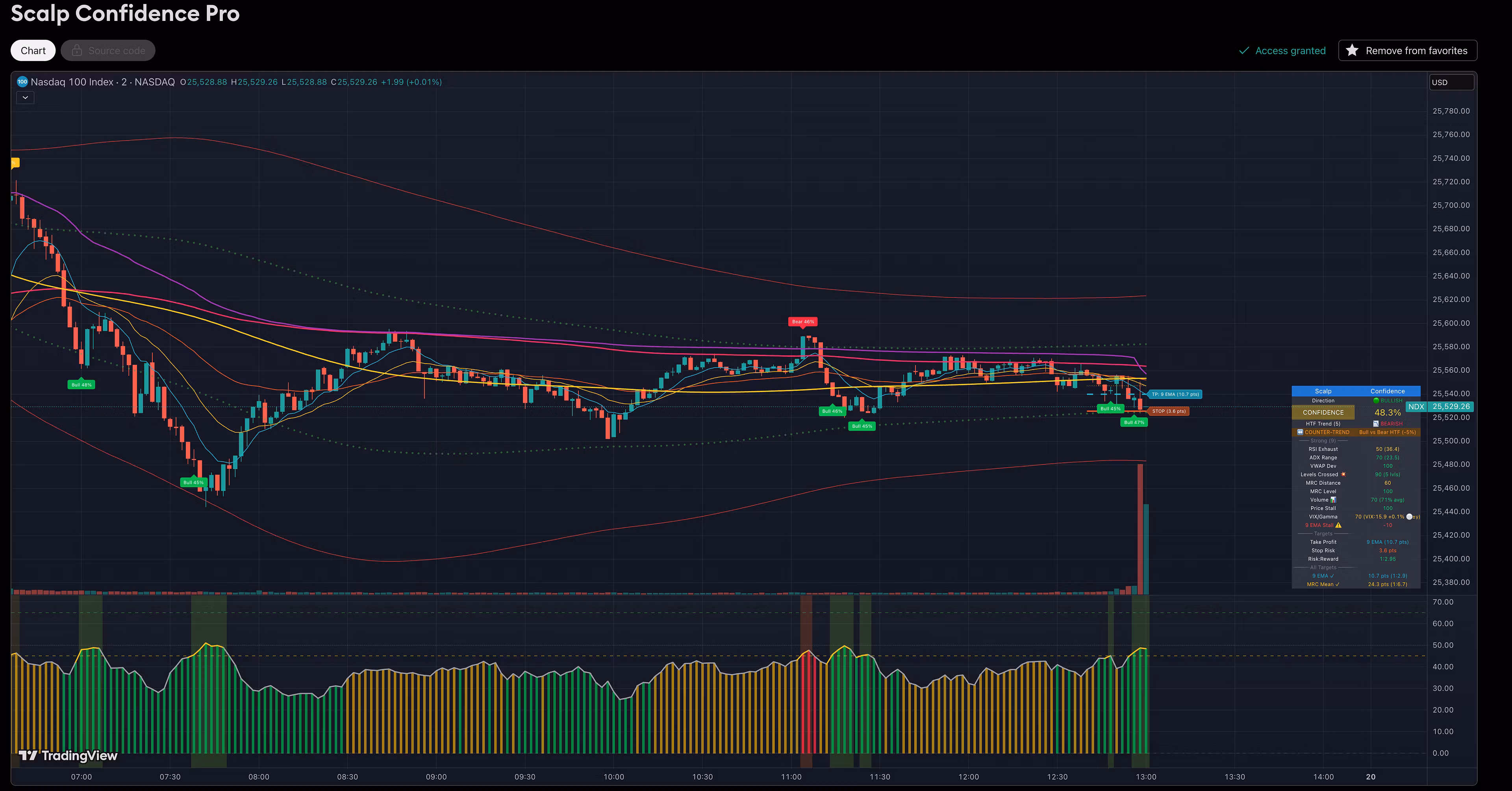Click the TP: 9 EMA (10.7 pts) label
The image size is (1512, 791).
1175,394
